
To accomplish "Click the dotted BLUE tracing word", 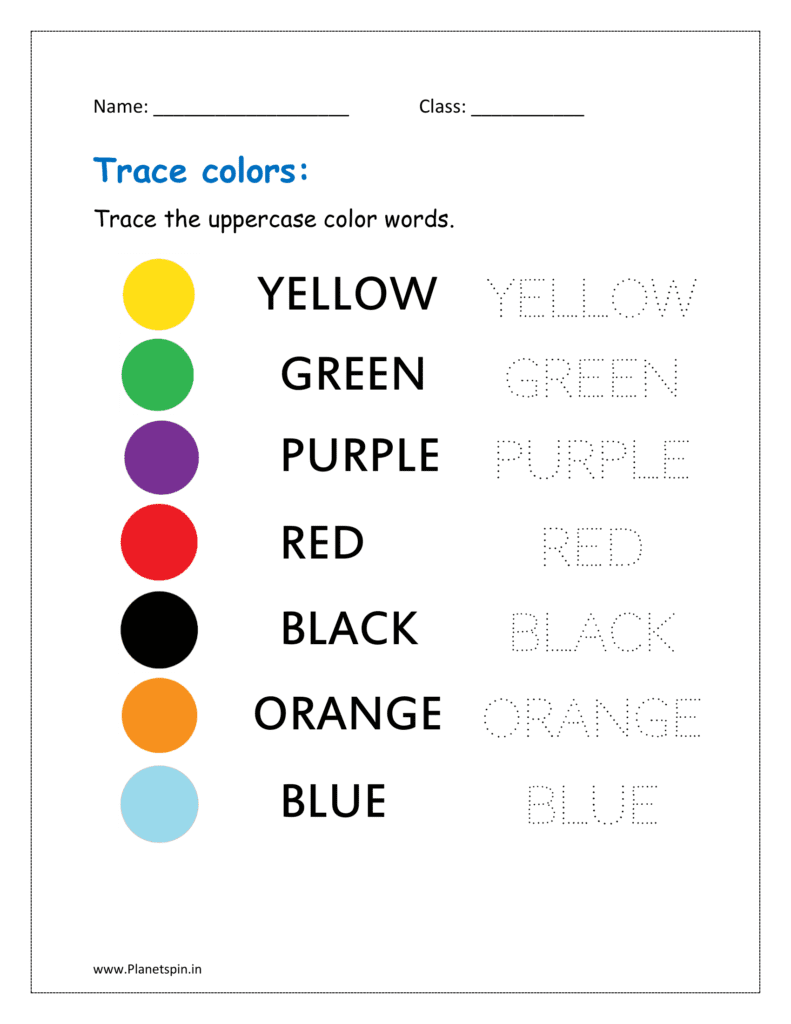I will pyautogui.click(x=591, y=804).
